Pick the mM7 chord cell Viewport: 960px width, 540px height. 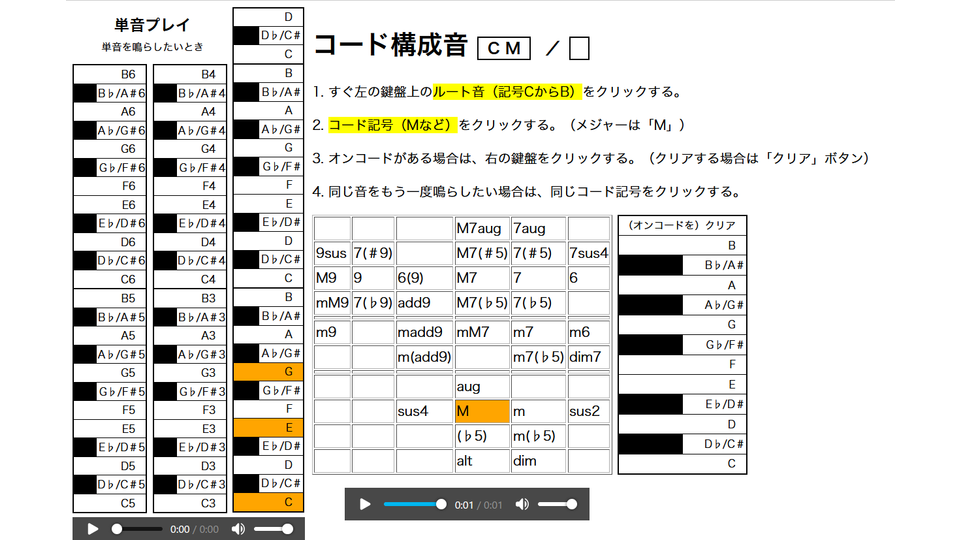482,332
